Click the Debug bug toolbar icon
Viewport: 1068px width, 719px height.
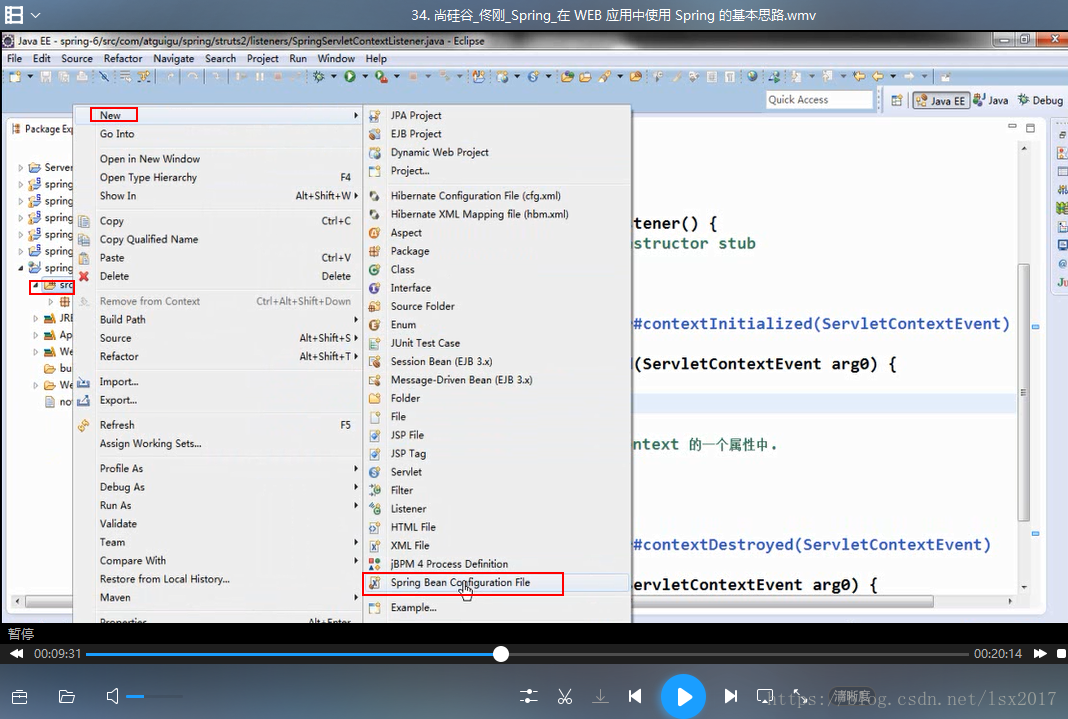319,77
